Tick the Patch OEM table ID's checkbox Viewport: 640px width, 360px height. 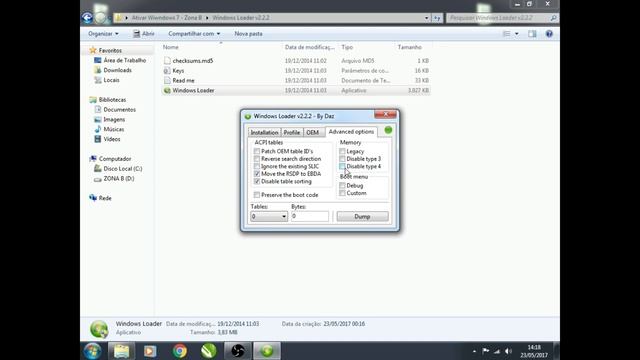point(257,151)
